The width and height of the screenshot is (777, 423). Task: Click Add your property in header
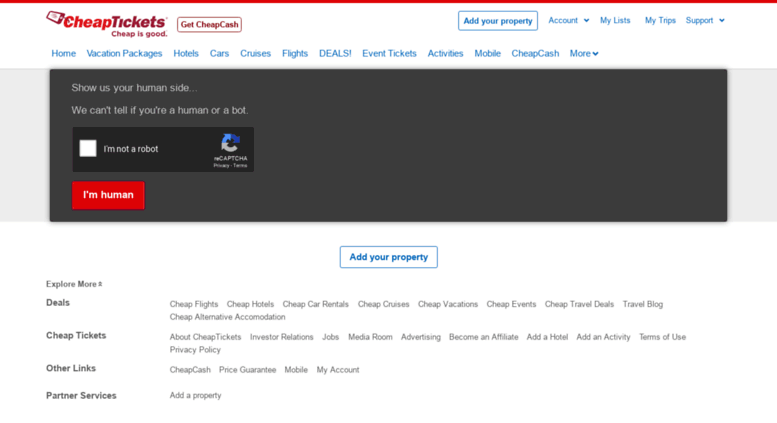tap(497, 20)
